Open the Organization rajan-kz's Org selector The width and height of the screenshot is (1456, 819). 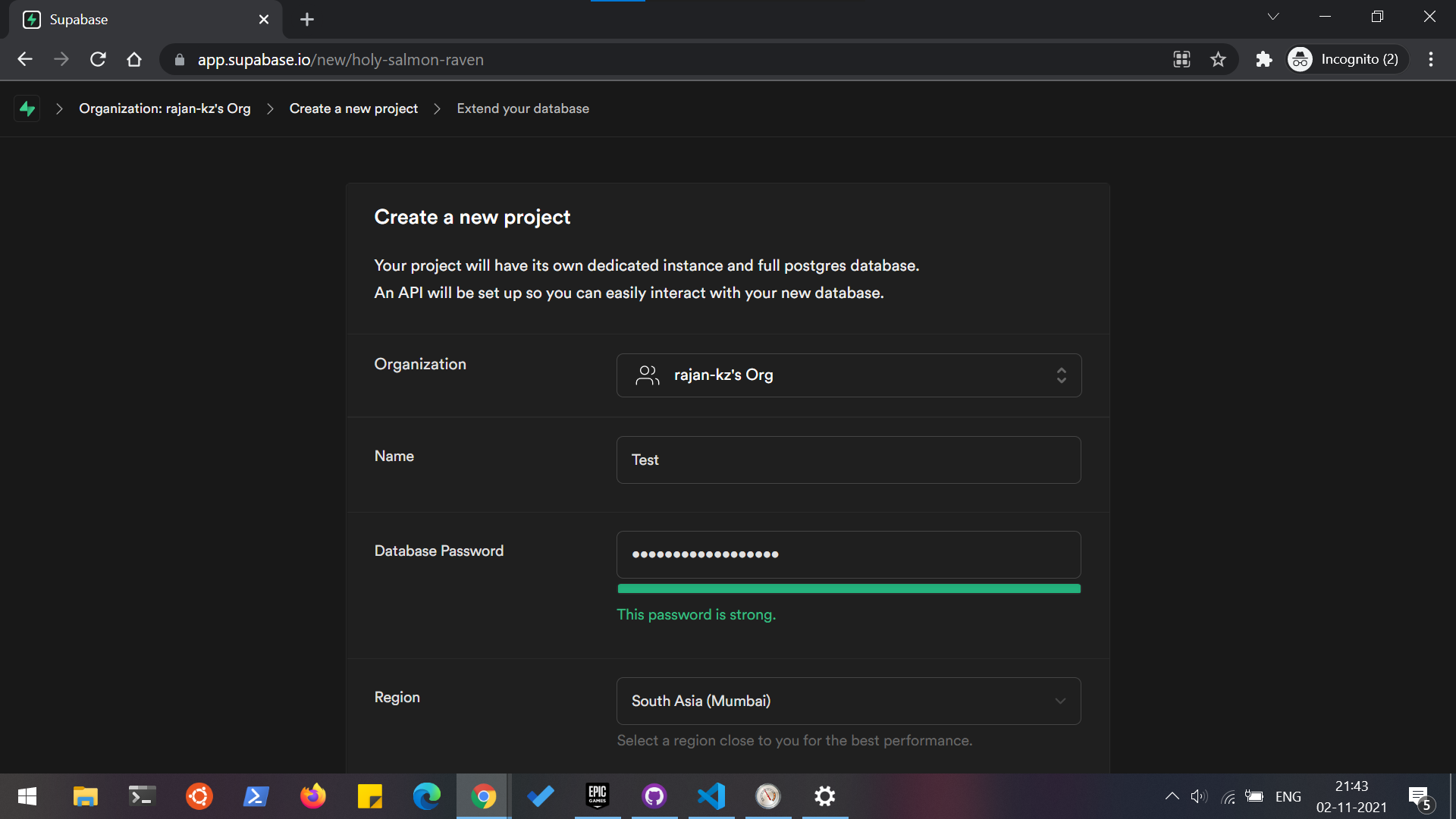point(849,375)
